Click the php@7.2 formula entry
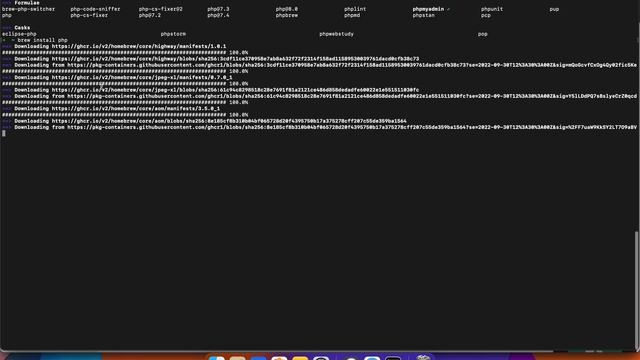The height and width of the screenshot is (360, 640). (149, 16)
